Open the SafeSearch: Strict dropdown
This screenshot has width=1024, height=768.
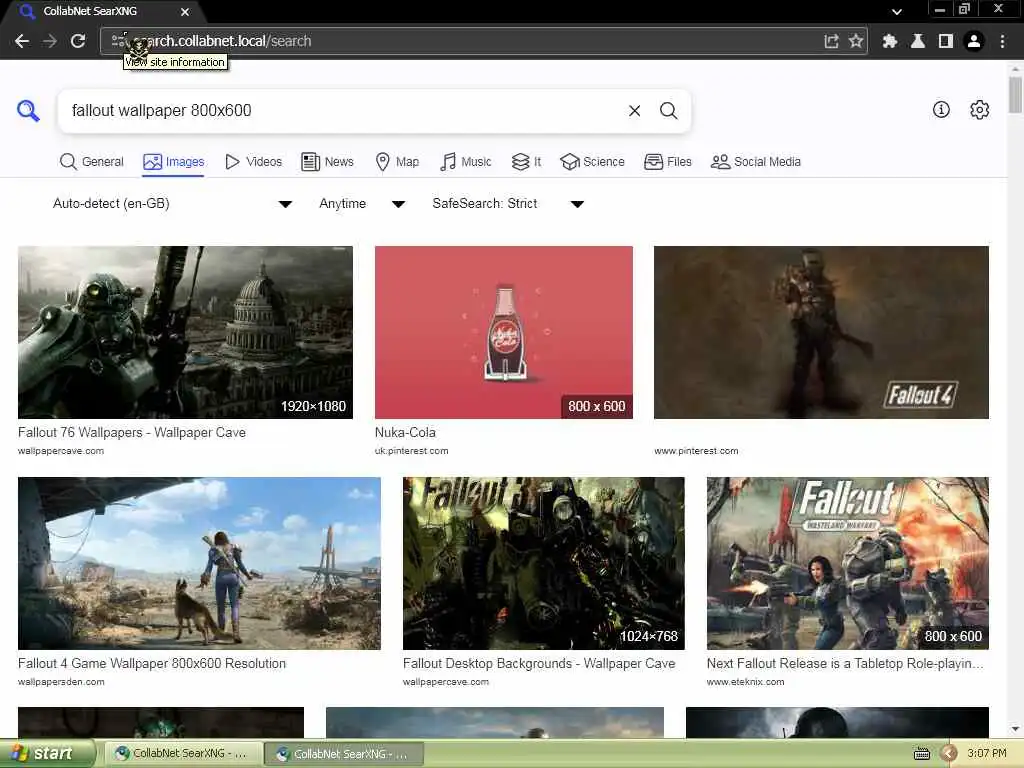click(x=507, y=204)
